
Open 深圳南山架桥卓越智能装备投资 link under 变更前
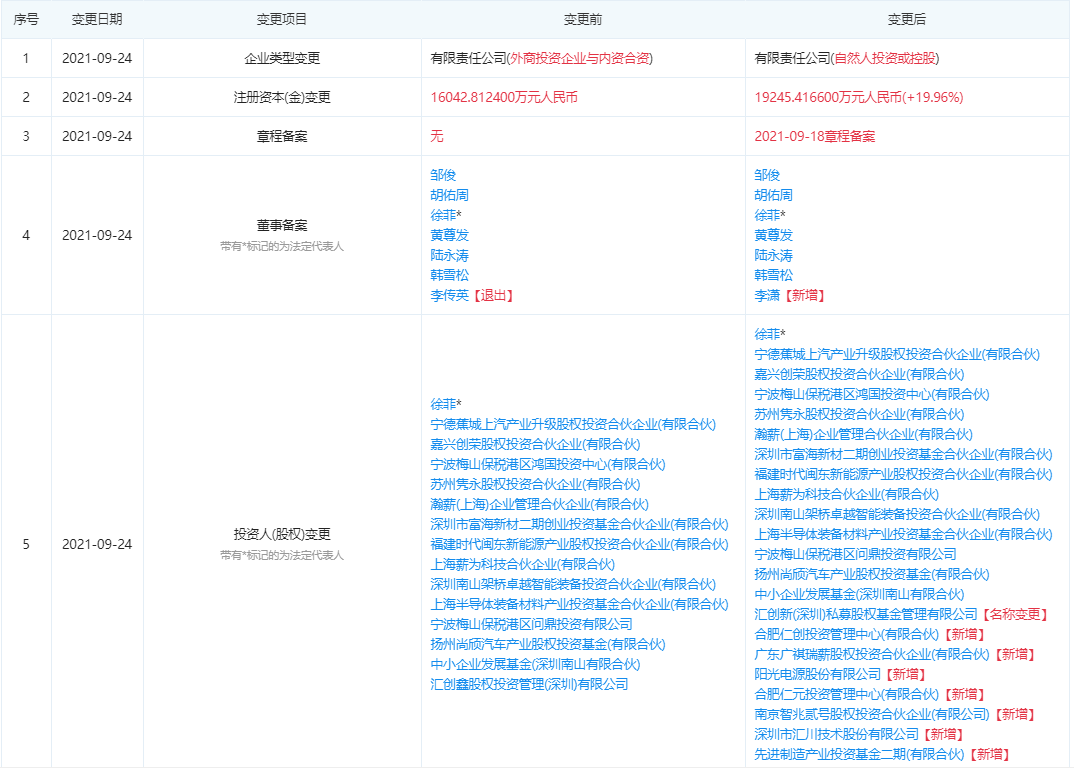573,584
